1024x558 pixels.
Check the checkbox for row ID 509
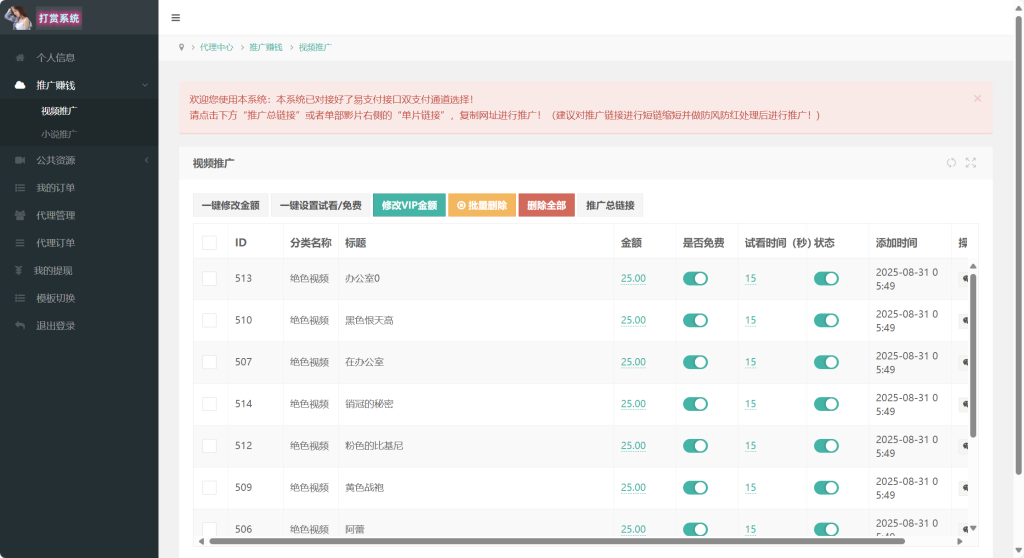tap(210, 487)
